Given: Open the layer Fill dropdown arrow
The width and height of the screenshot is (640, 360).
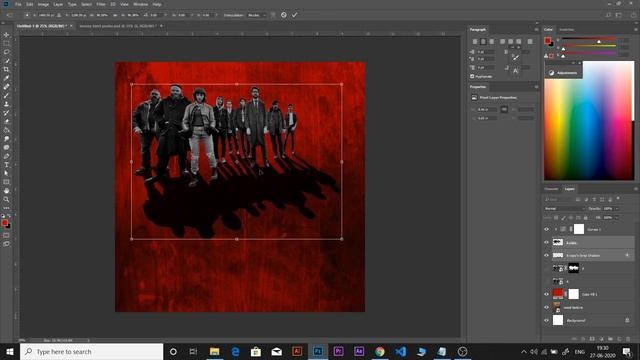Looking at the screenshot, I should coord(616,218).
